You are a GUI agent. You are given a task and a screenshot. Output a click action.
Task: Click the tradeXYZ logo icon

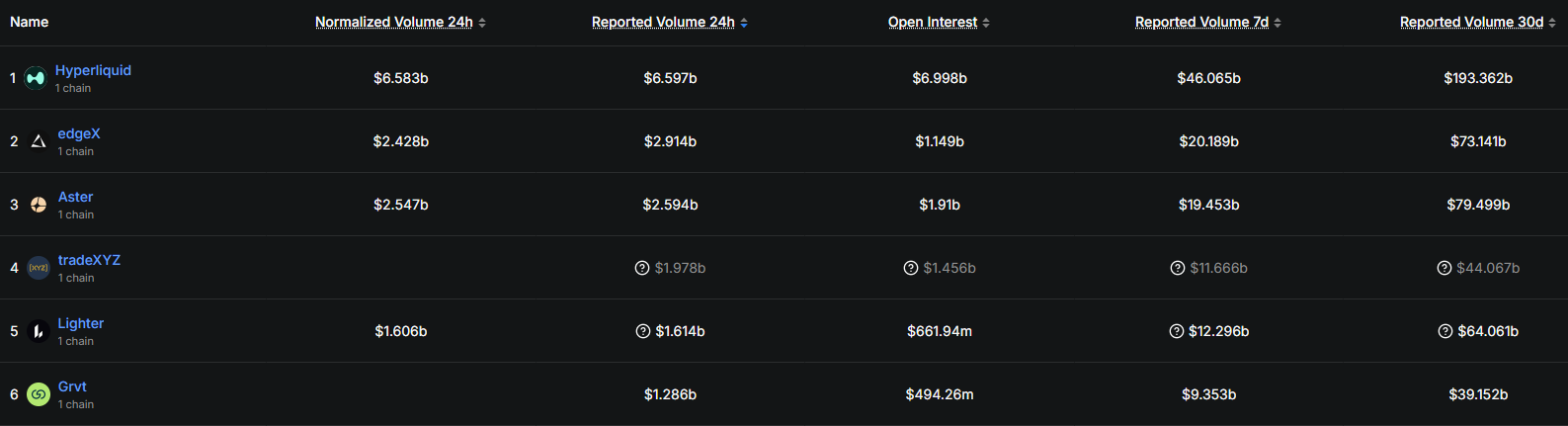39,268
